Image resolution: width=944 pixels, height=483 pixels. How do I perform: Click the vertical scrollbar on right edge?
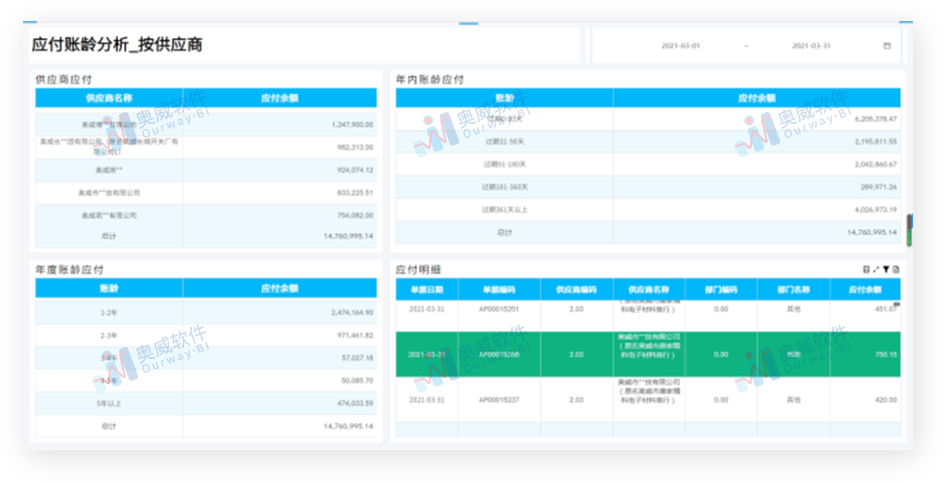[x=909, y=230]
